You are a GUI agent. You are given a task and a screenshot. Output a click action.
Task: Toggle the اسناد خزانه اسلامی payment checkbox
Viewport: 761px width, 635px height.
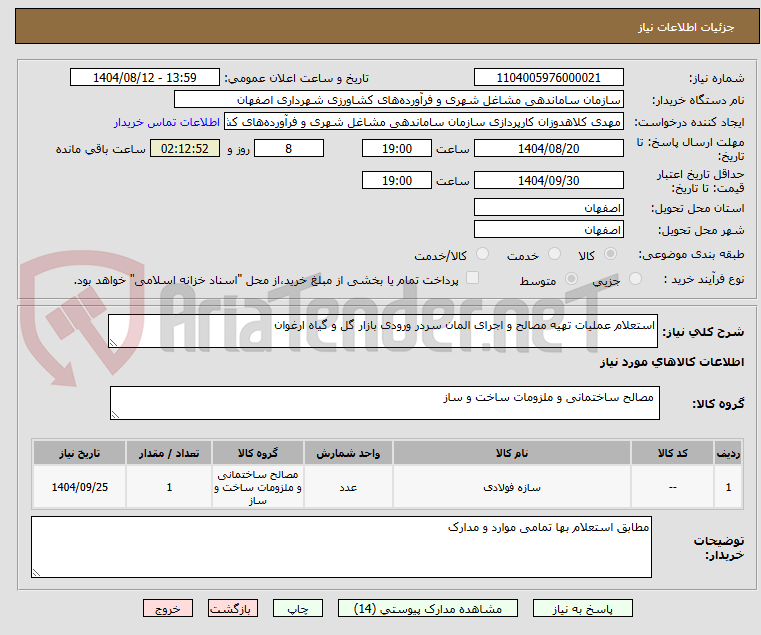pyautogui.click(x=472, y=278)
